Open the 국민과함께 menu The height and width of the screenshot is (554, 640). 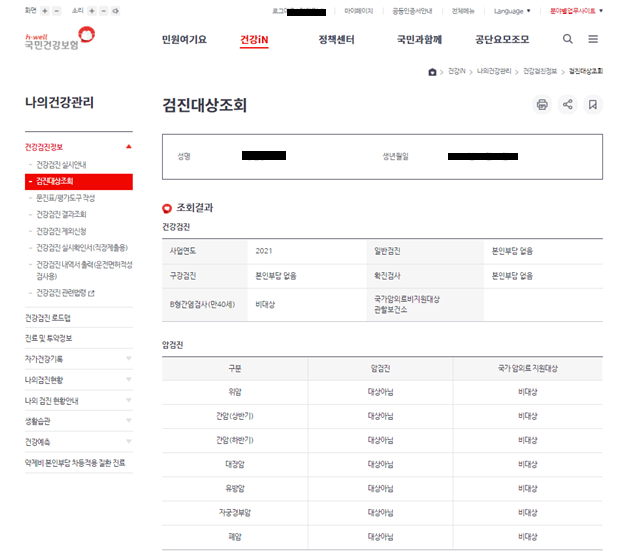click(x=419, y=40)
